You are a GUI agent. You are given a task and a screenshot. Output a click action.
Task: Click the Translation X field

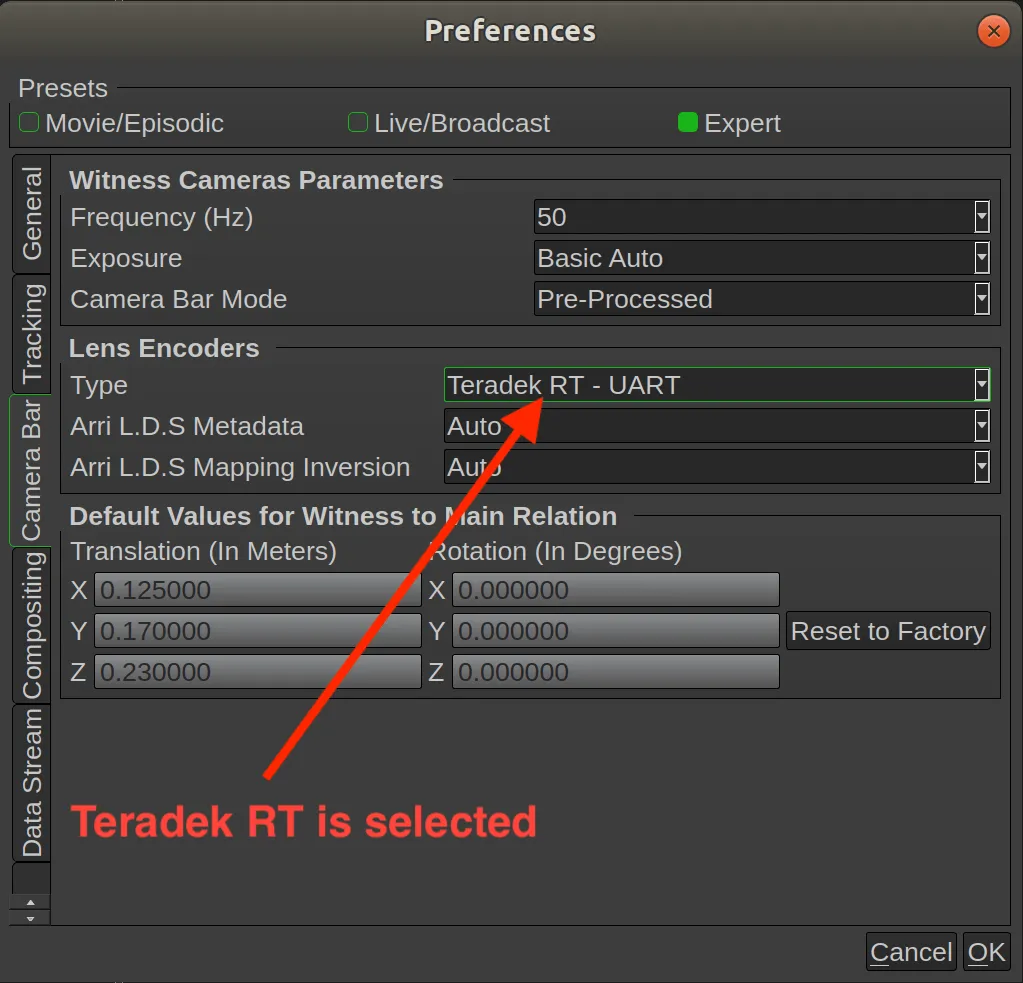coord(258,590)
